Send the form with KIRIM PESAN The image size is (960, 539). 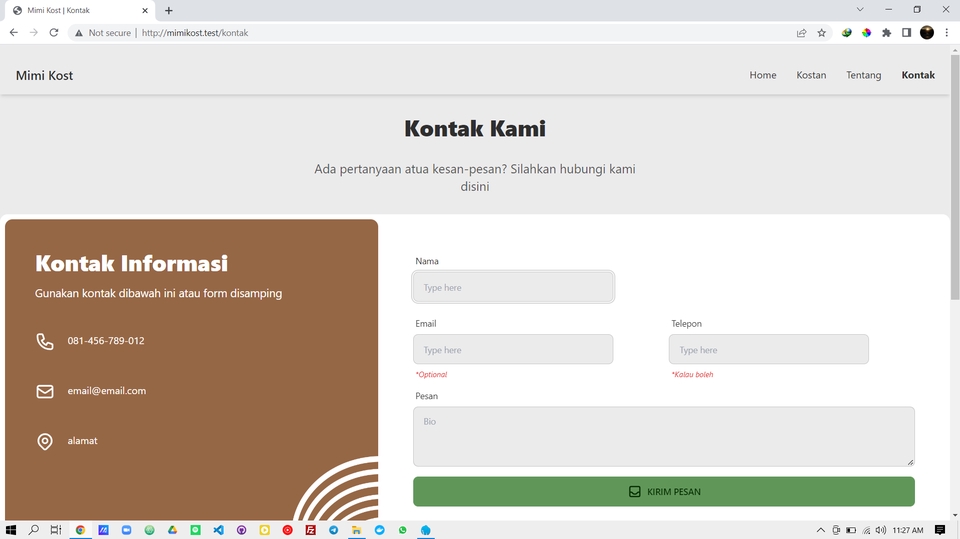(x=664, y=492)
